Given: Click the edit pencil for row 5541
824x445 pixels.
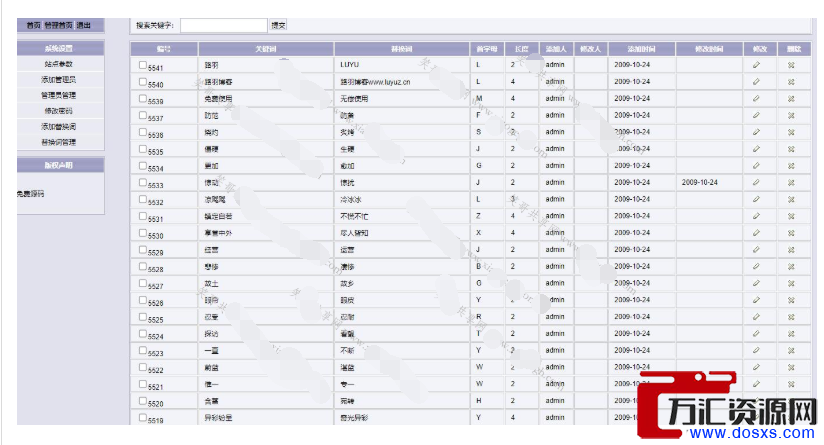Looking at the screenshot, I should pyautogui.click(x=756, y=65).
